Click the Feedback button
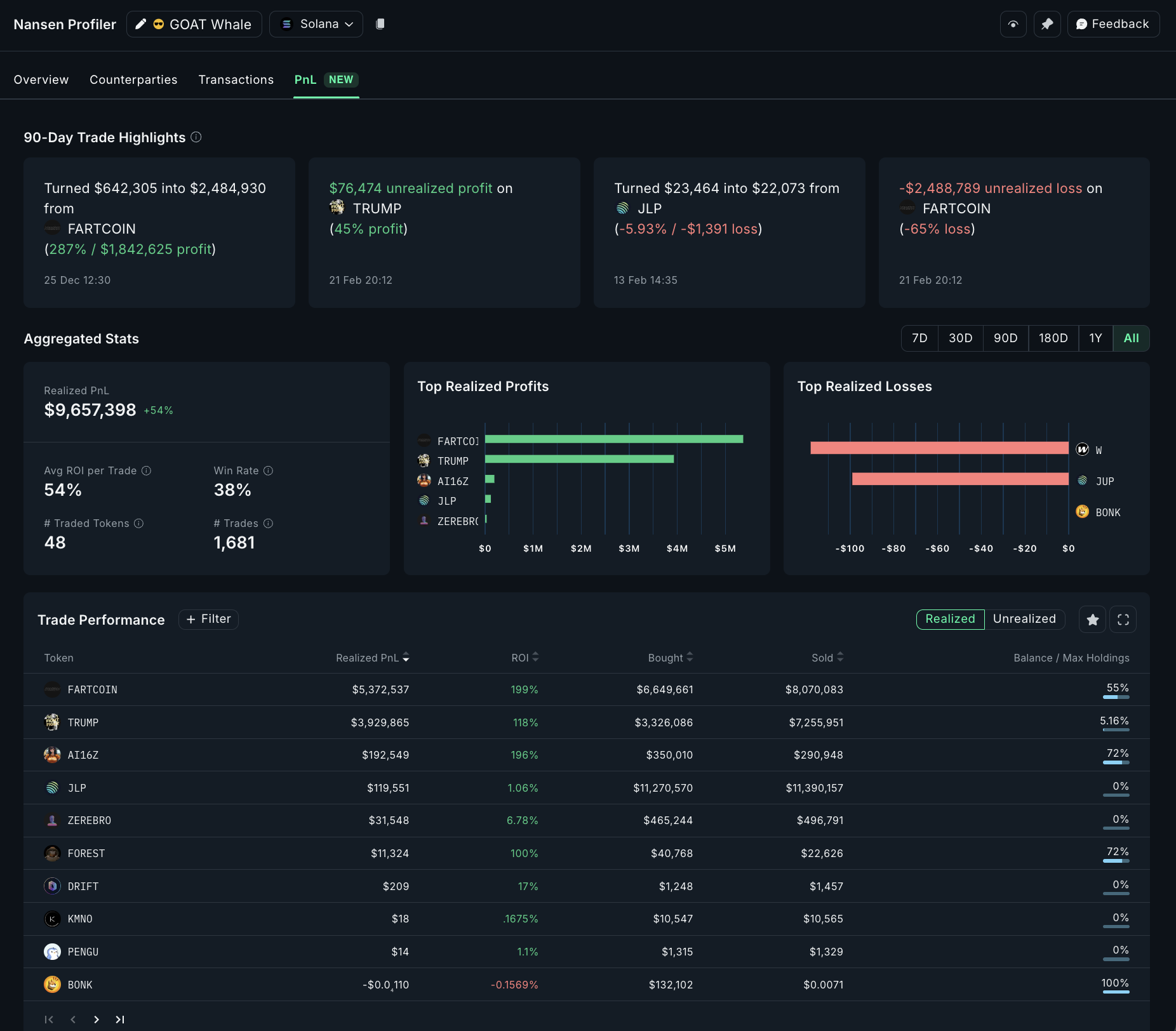Screen dimensions: 1176x1031 (x=1113, y=23)
